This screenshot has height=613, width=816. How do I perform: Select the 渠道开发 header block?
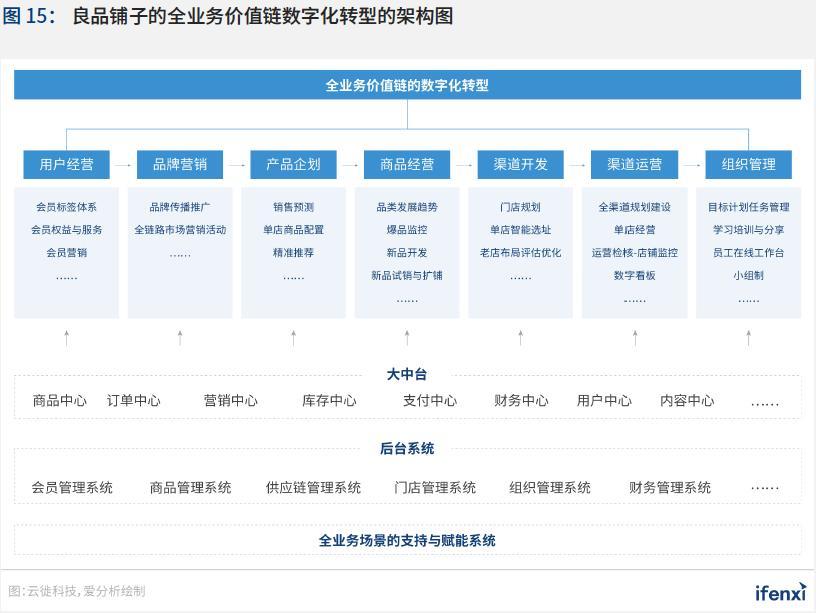tap(520, 164)
